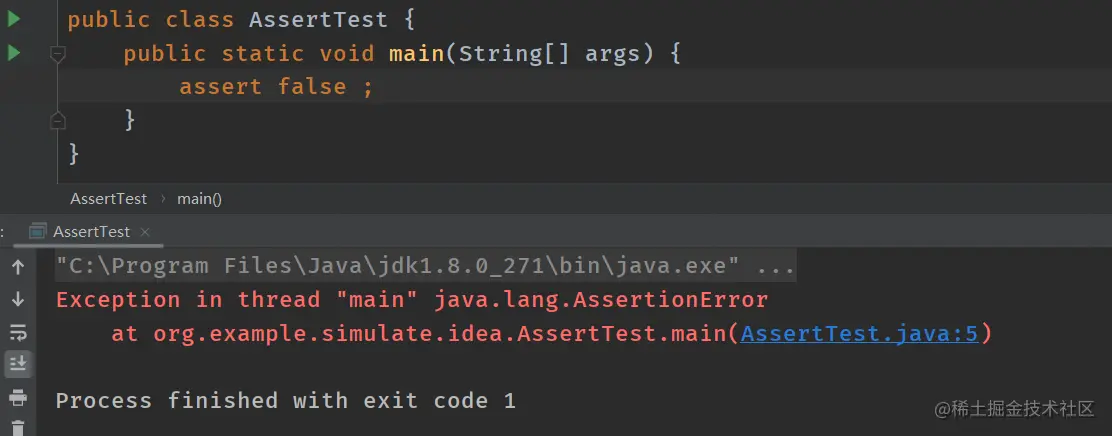Close the AssertTest run tab
Viewport: 1112px width, 436px height.
145,232
